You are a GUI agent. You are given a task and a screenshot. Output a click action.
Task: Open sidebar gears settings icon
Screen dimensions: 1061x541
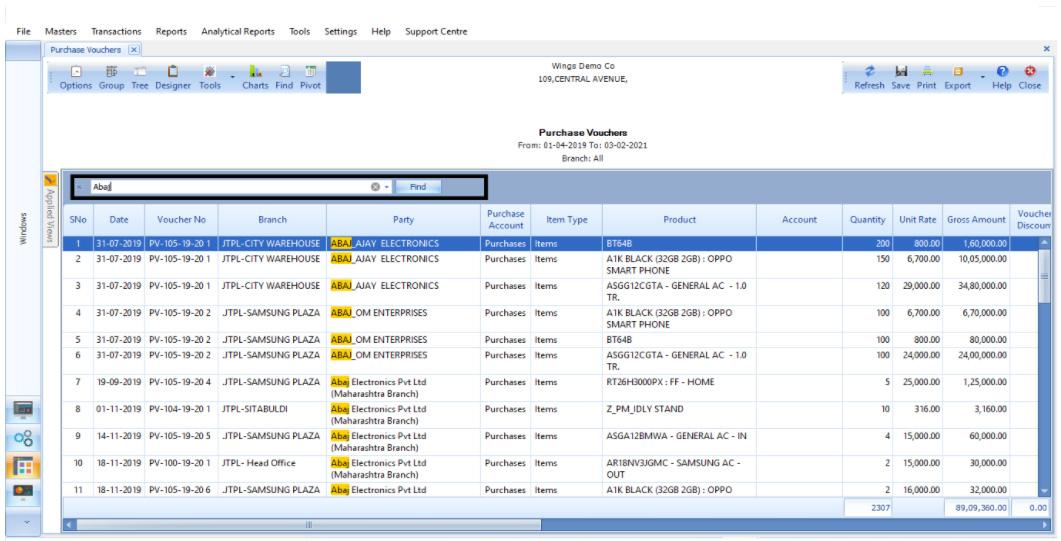pyautogui.click(x=23, y=438)
